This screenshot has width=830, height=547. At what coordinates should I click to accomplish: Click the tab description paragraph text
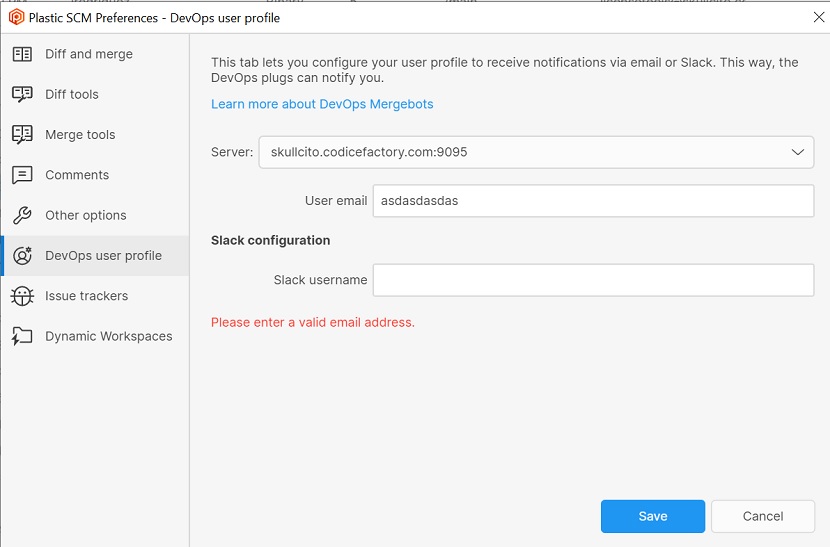[504, 70]
